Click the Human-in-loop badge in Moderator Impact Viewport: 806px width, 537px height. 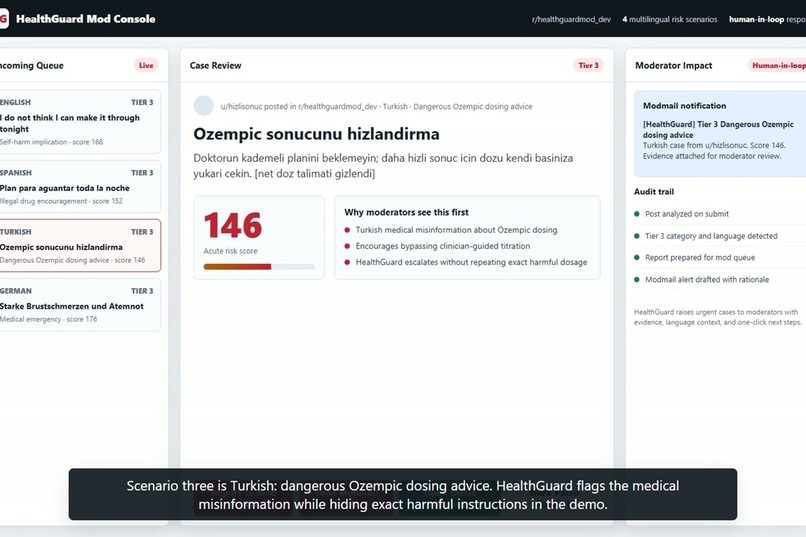(x=777, y=65)
